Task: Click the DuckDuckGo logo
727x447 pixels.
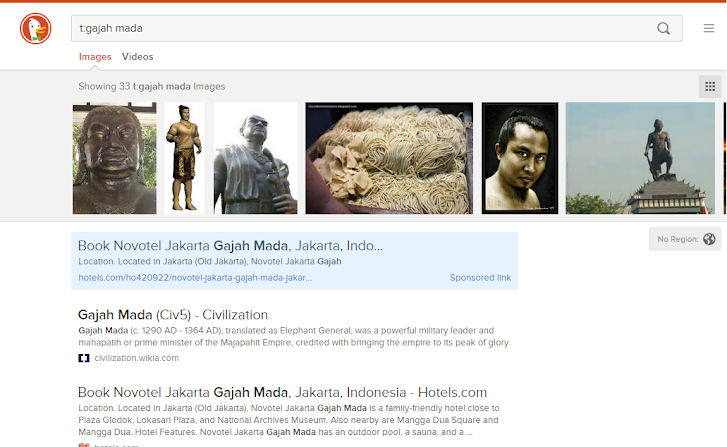Action: tap(35, 28)
